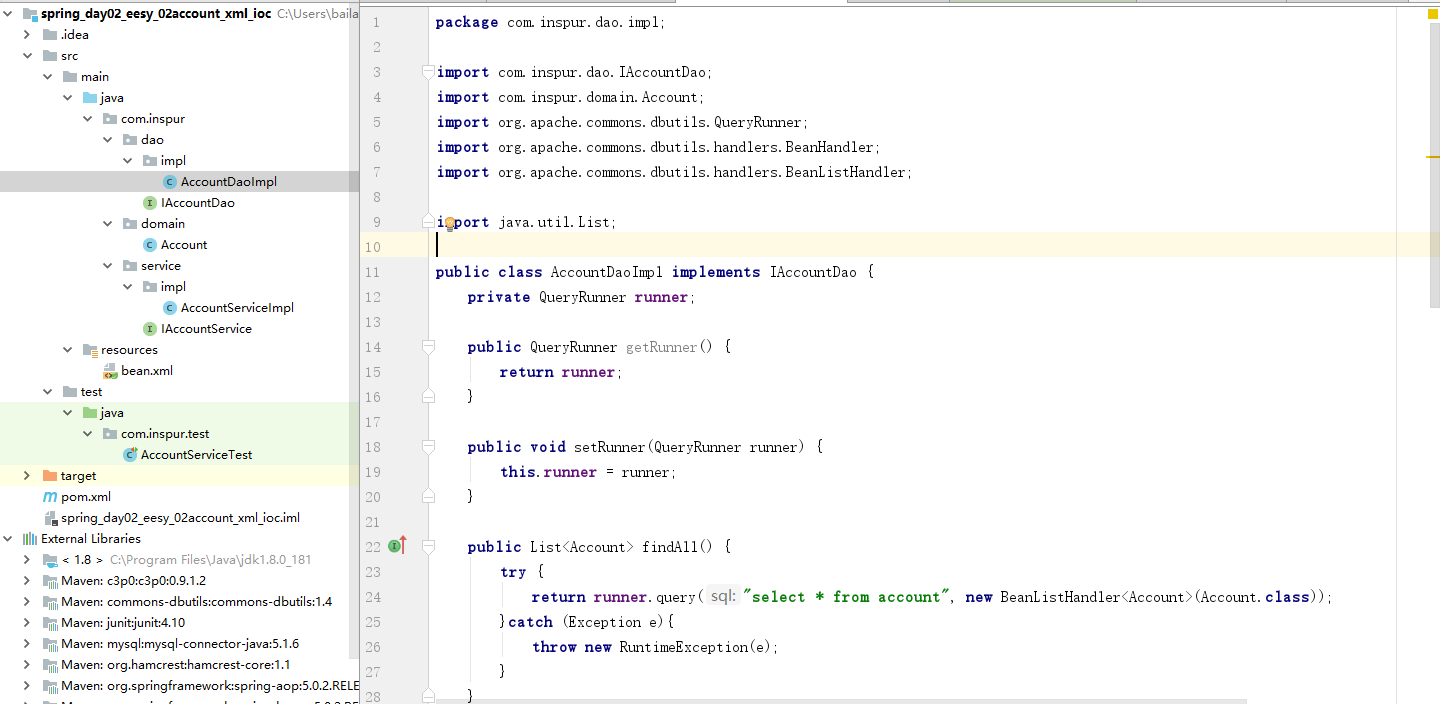Collapse the com.inspur package
Viewport: 1440px width, 704px height.
[x=87, y=119]
